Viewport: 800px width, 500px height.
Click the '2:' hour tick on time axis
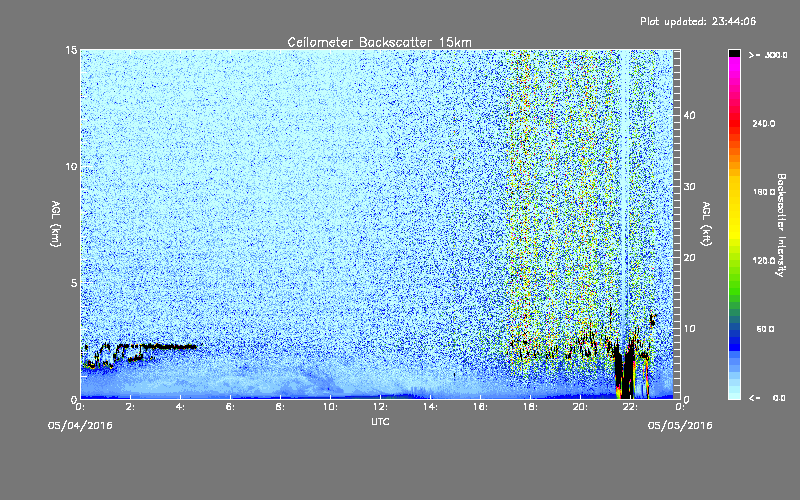tap(131, 407)
